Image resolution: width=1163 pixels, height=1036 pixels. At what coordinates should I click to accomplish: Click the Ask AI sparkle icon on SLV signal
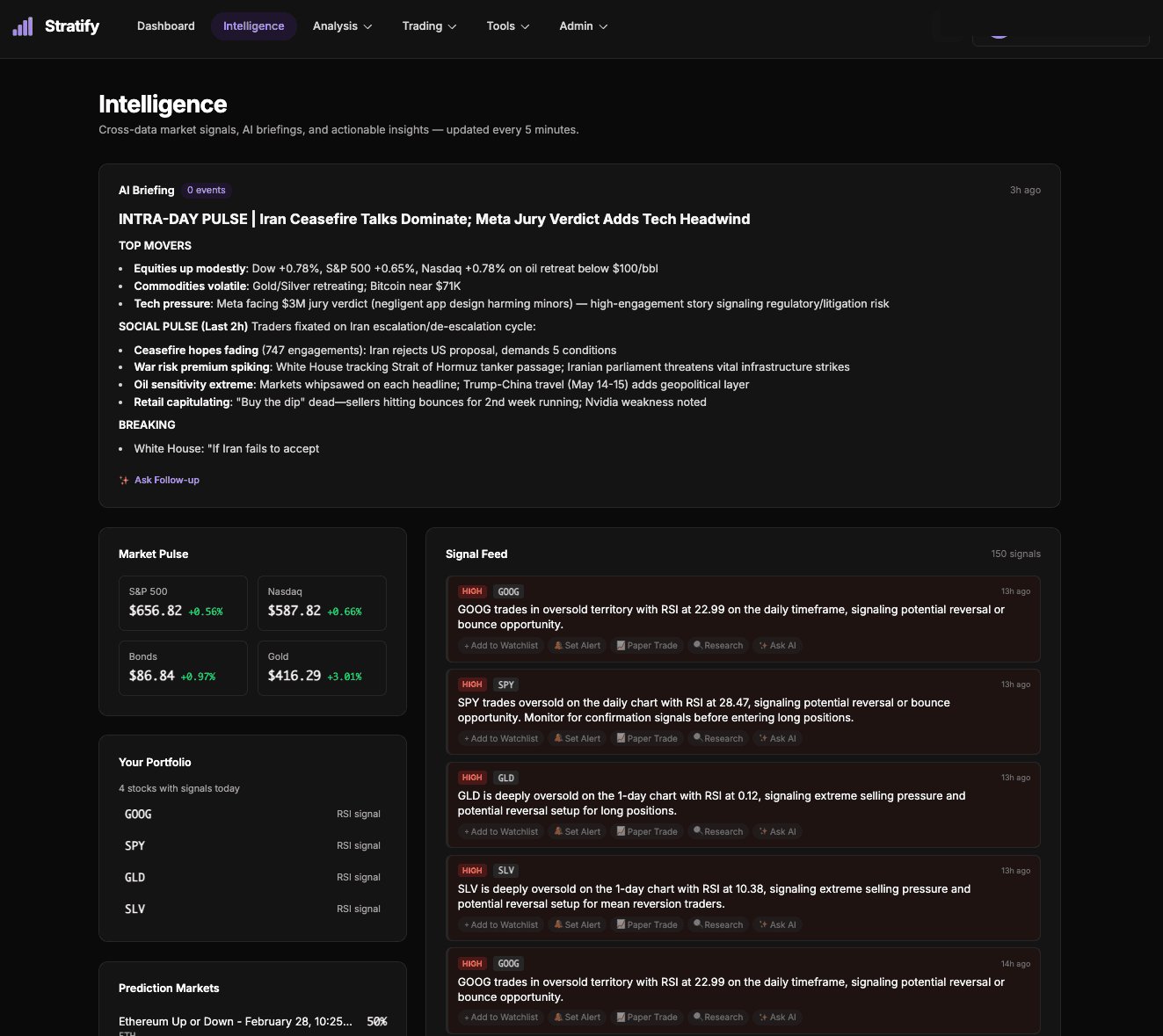(761, 924)
